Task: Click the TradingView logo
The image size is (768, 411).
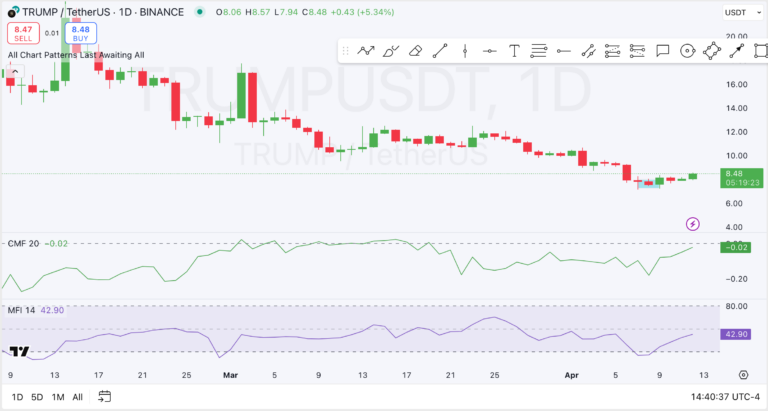Action: click(20, 351)
